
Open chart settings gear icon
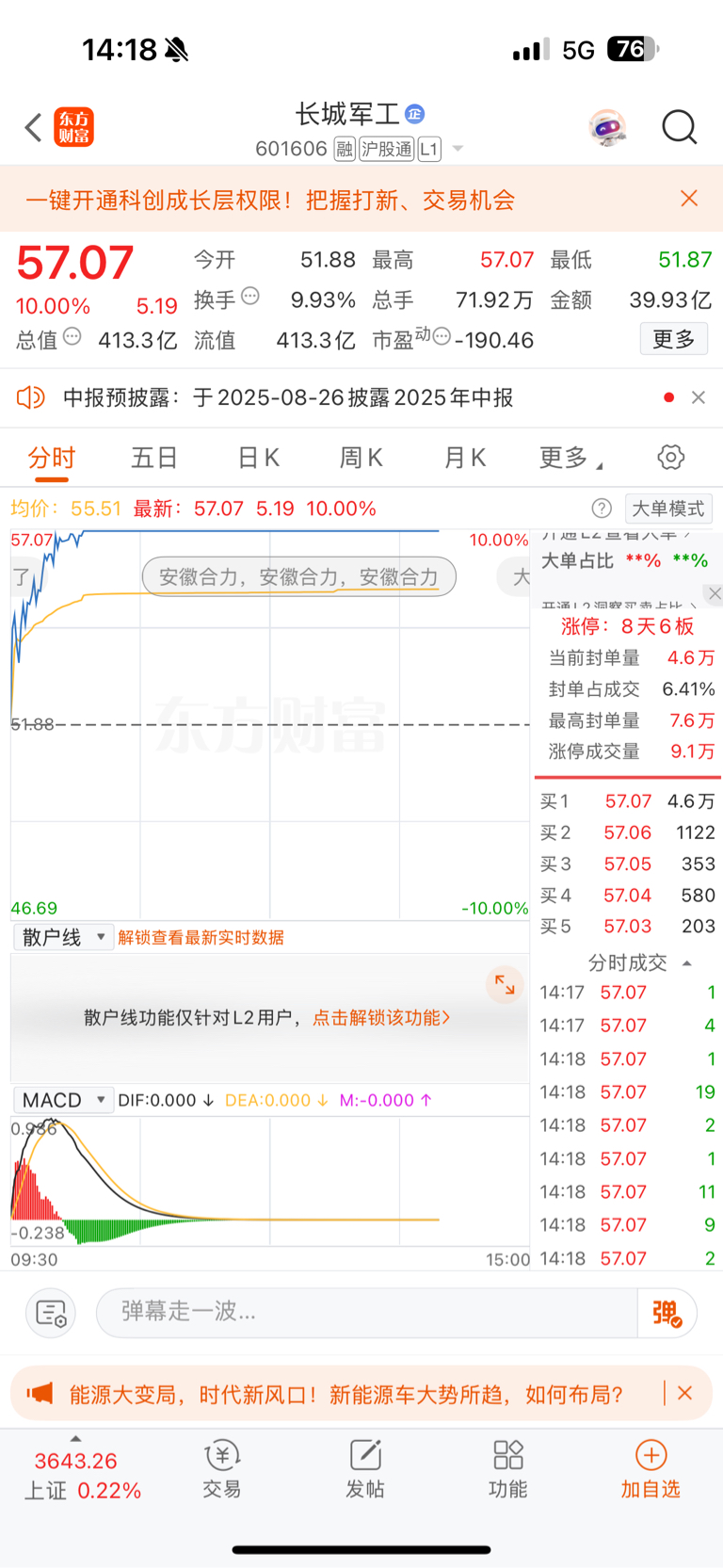pyautogui.click(x=671, y=458)
